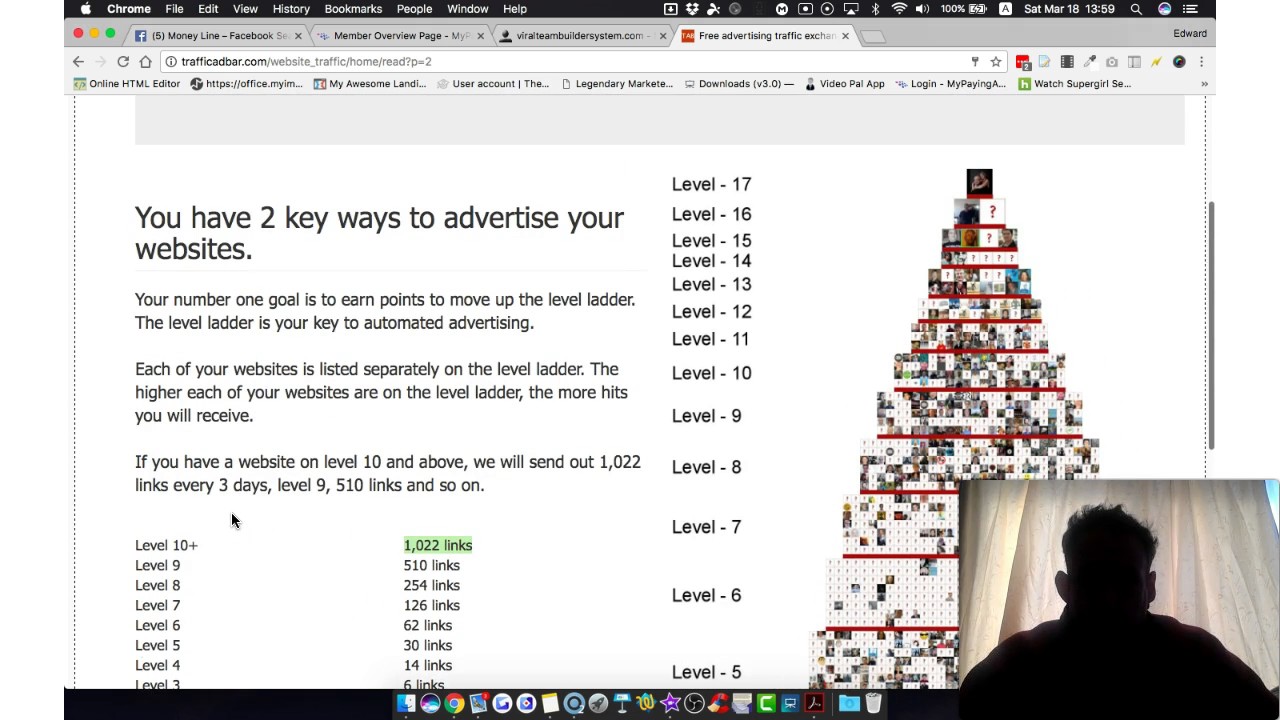Image resolution: width=1280 pixels, height=720 pixels.
Task: Open Adobe Acrobat in the dock
Action: click(x=814, y=704)
